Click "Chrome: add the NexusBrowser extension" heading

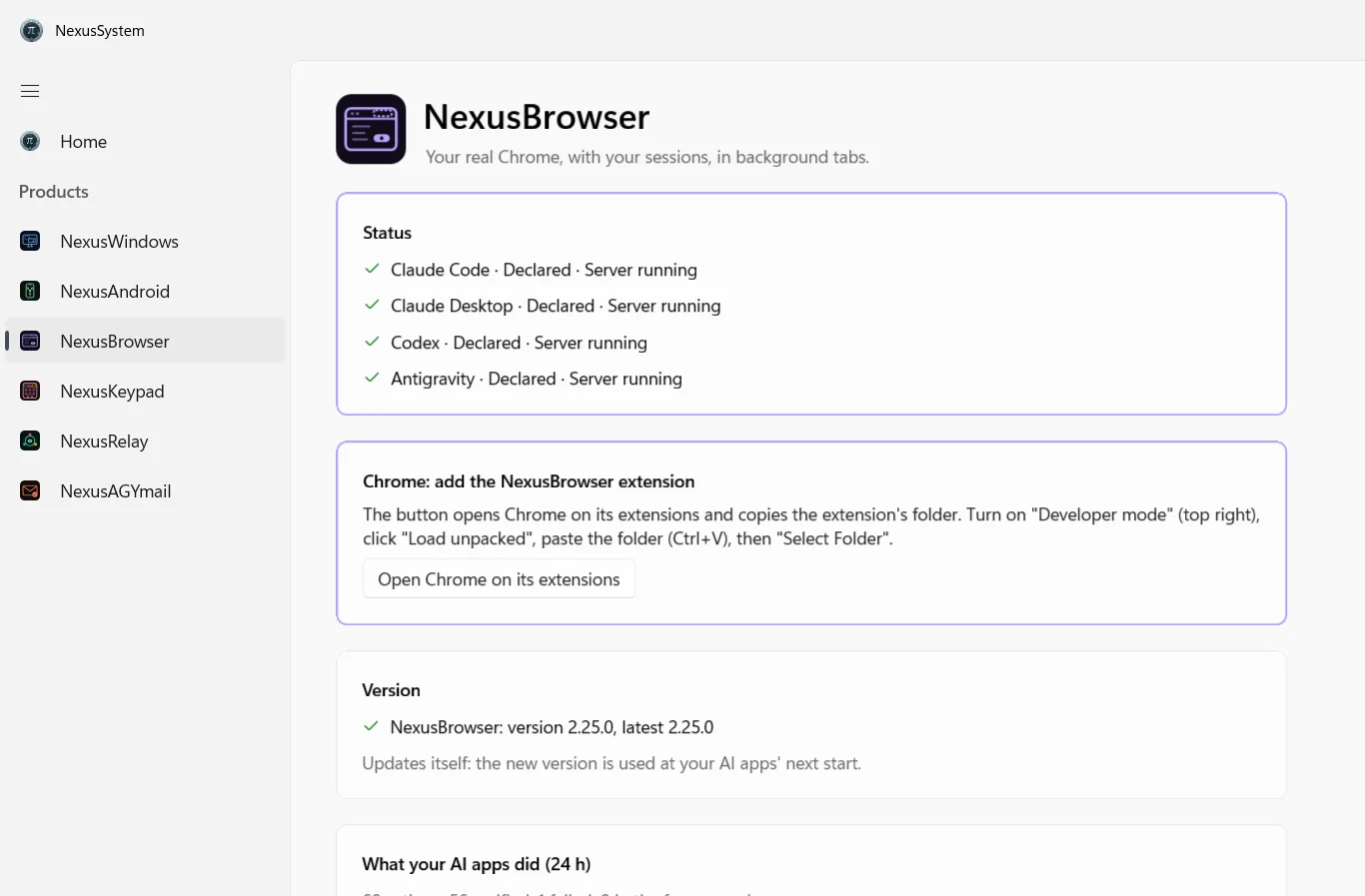(529, 481)
